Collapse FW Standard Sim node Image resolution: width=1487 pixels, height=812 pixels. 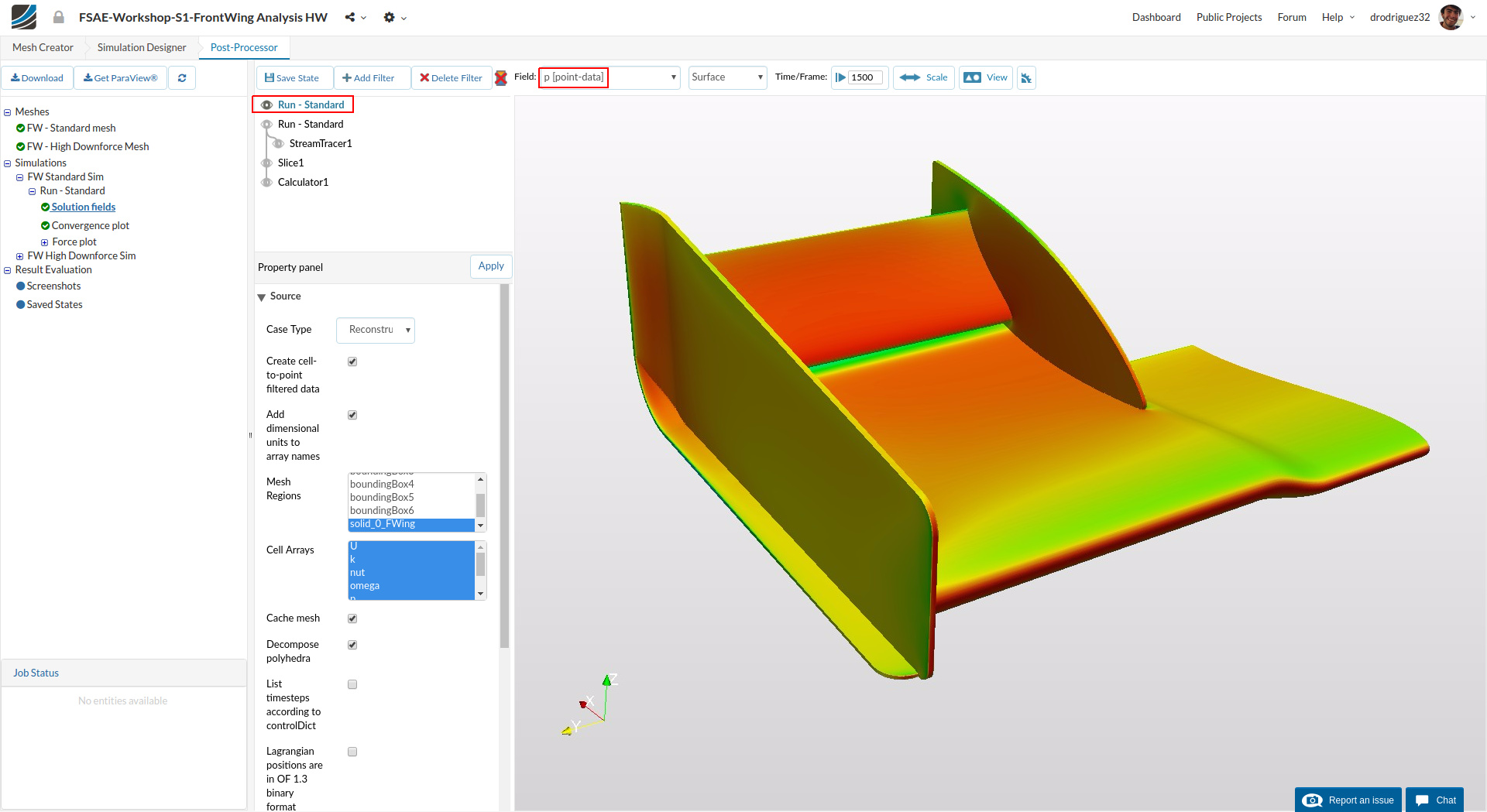pos(20,178)
